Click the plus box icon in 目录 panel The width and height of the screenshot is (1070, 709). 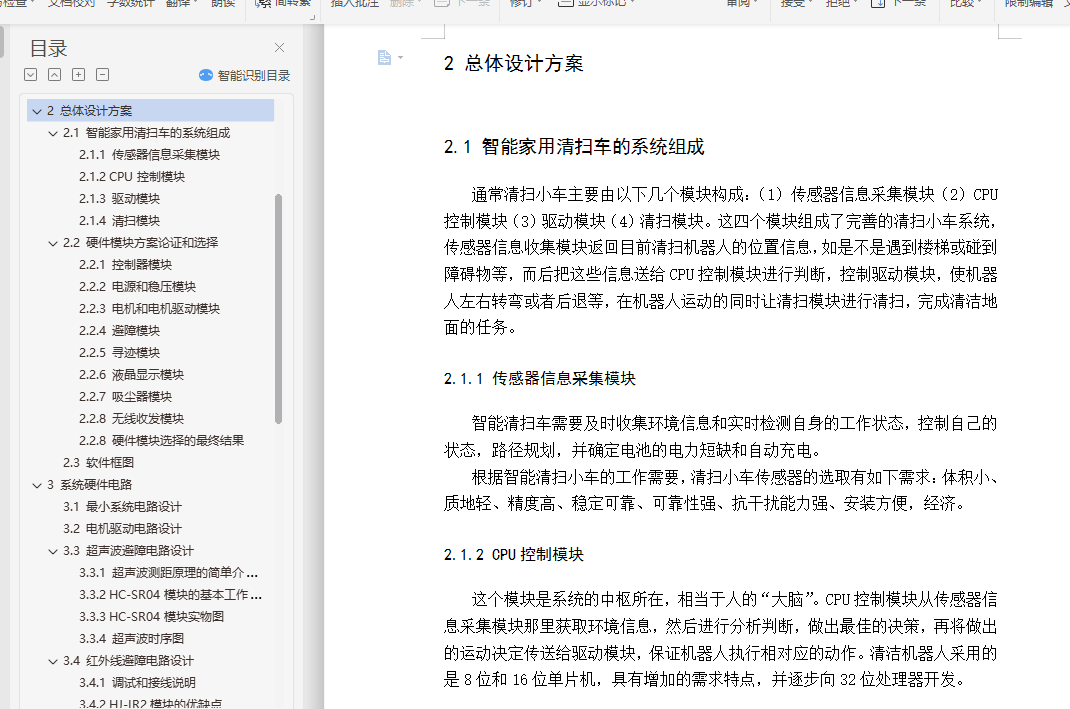pos(78,74)
